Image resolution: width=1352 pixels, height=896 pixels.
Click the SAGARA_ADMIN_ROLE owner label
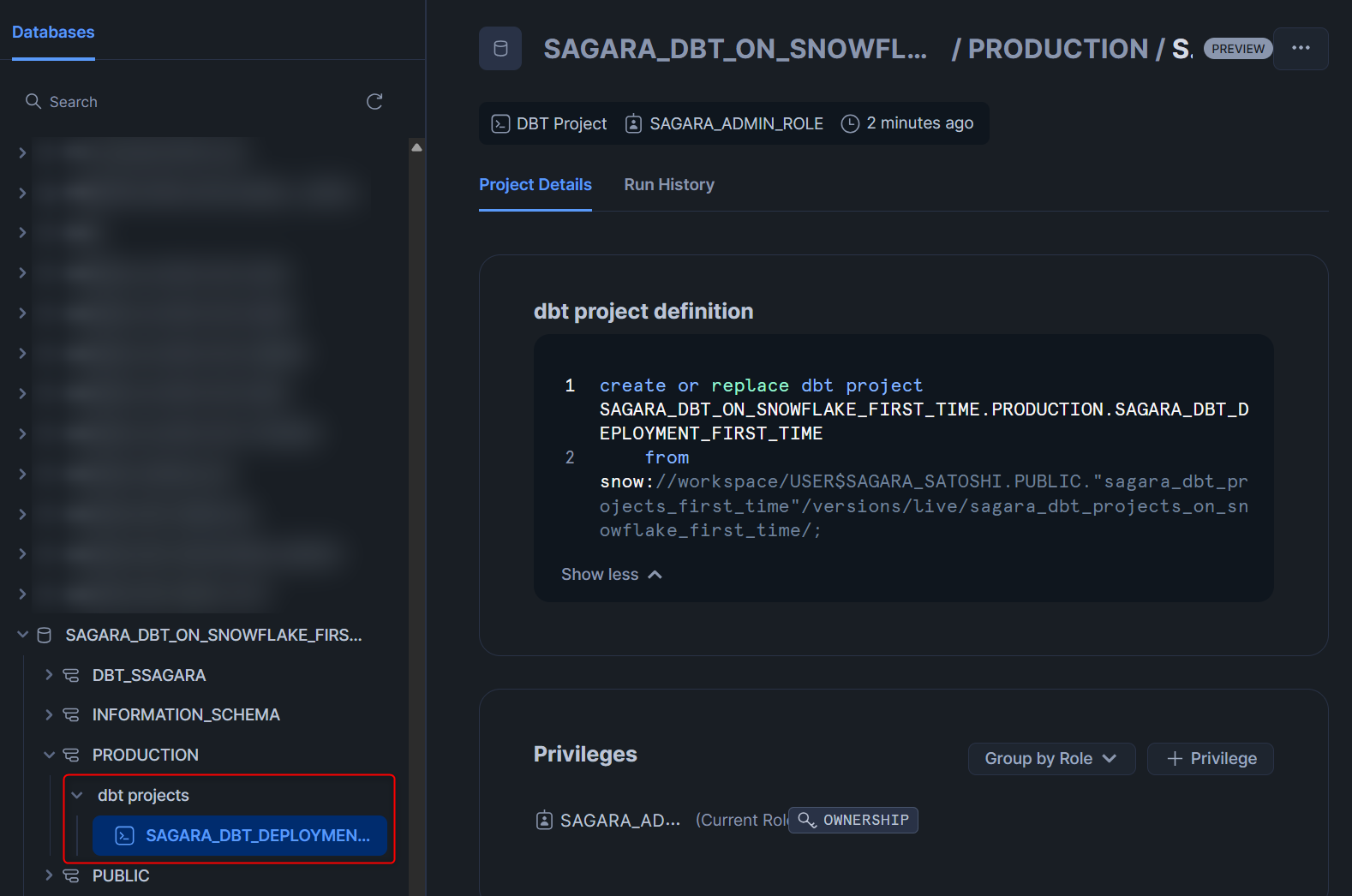(x=737, y=124)
